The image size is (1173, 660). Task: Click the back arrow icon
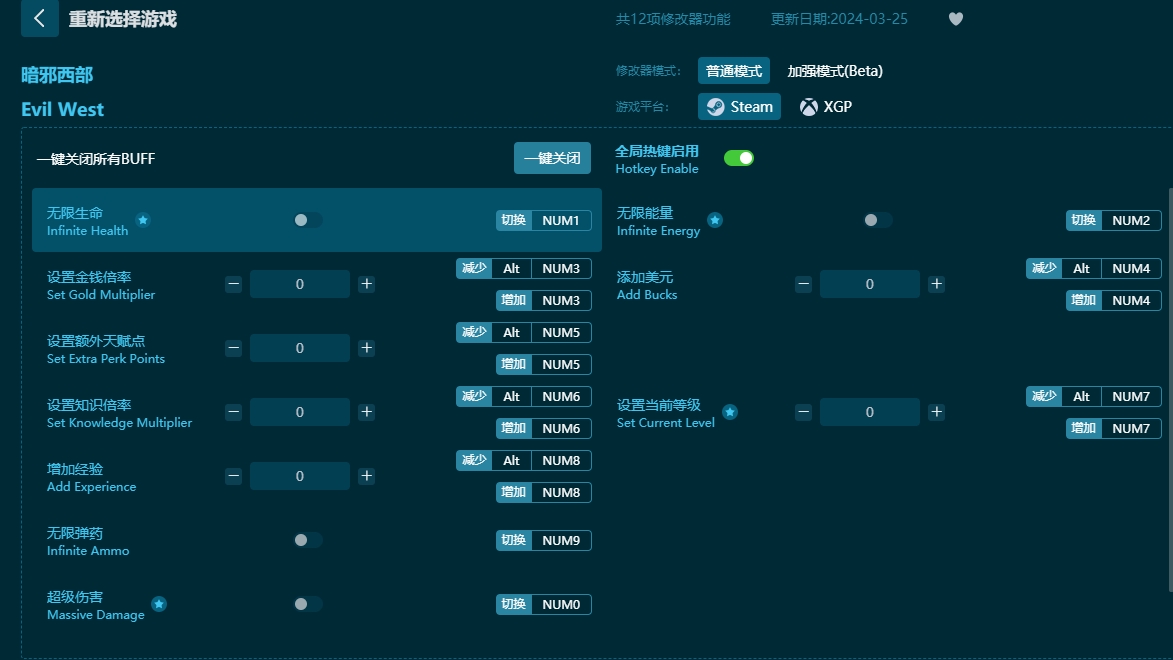tap(39, 18)
